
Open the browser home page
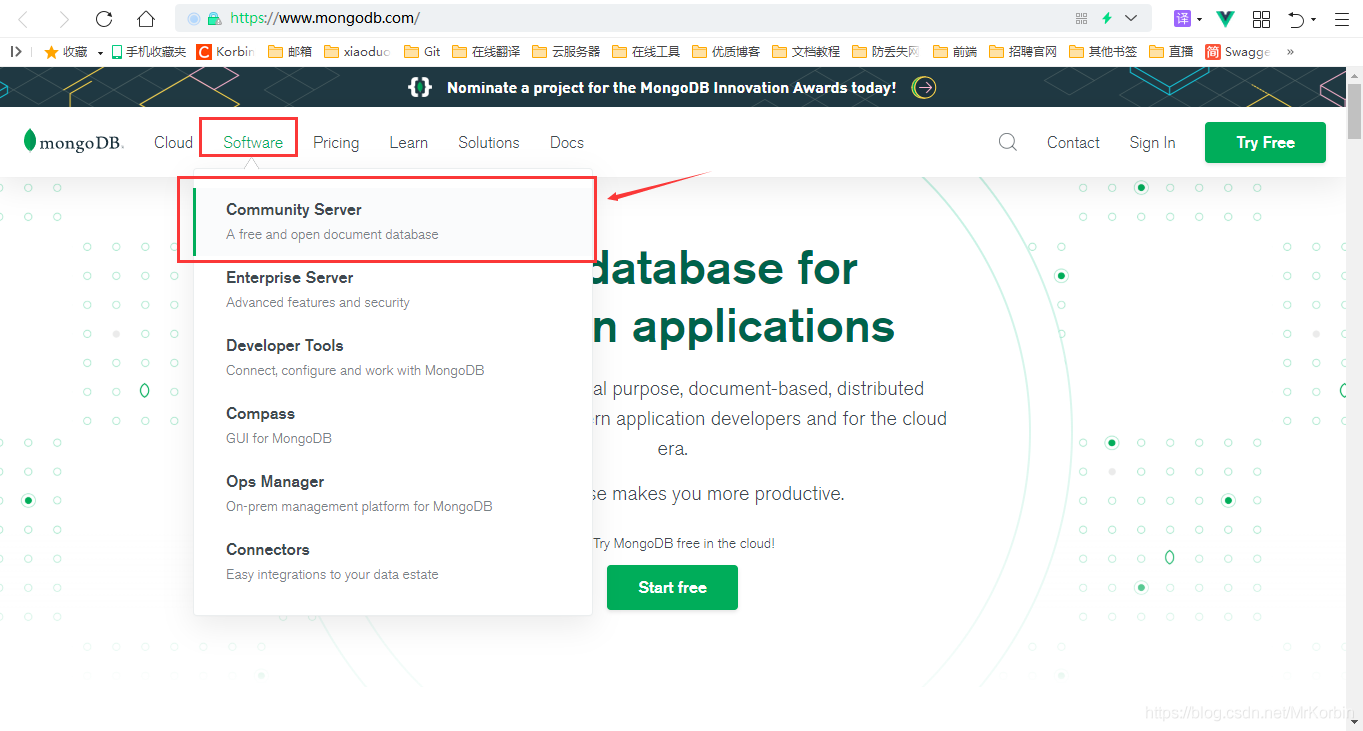coord(146,18)
